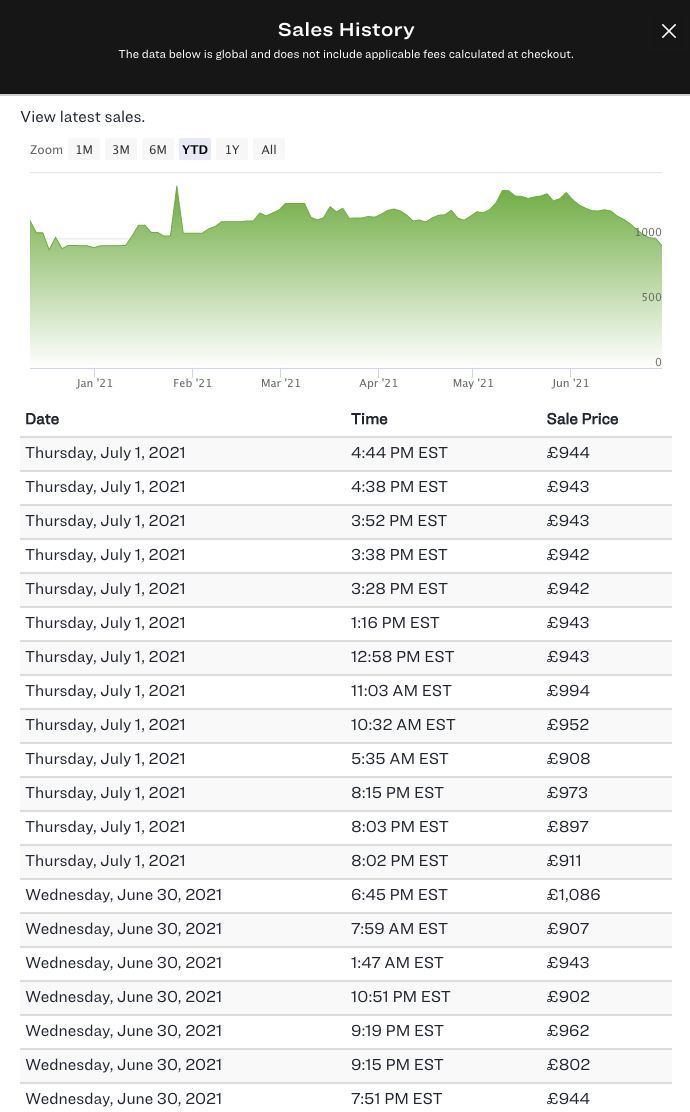Screen dimensions: 690x1112
Task: Click the Time column header
Action: [369, 419]
